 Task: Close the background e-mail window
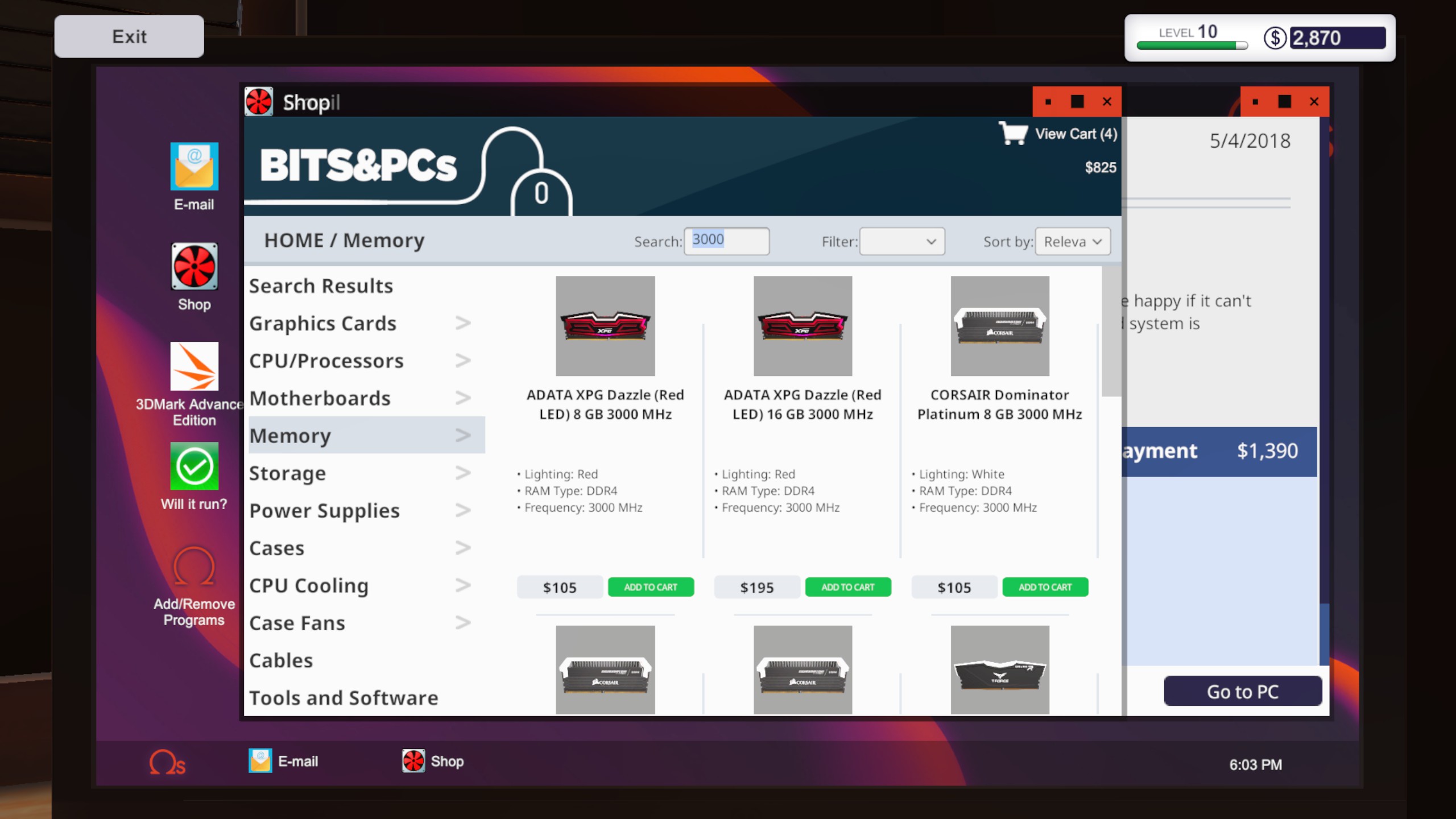pyautogui.click(x=1314, y=102)
